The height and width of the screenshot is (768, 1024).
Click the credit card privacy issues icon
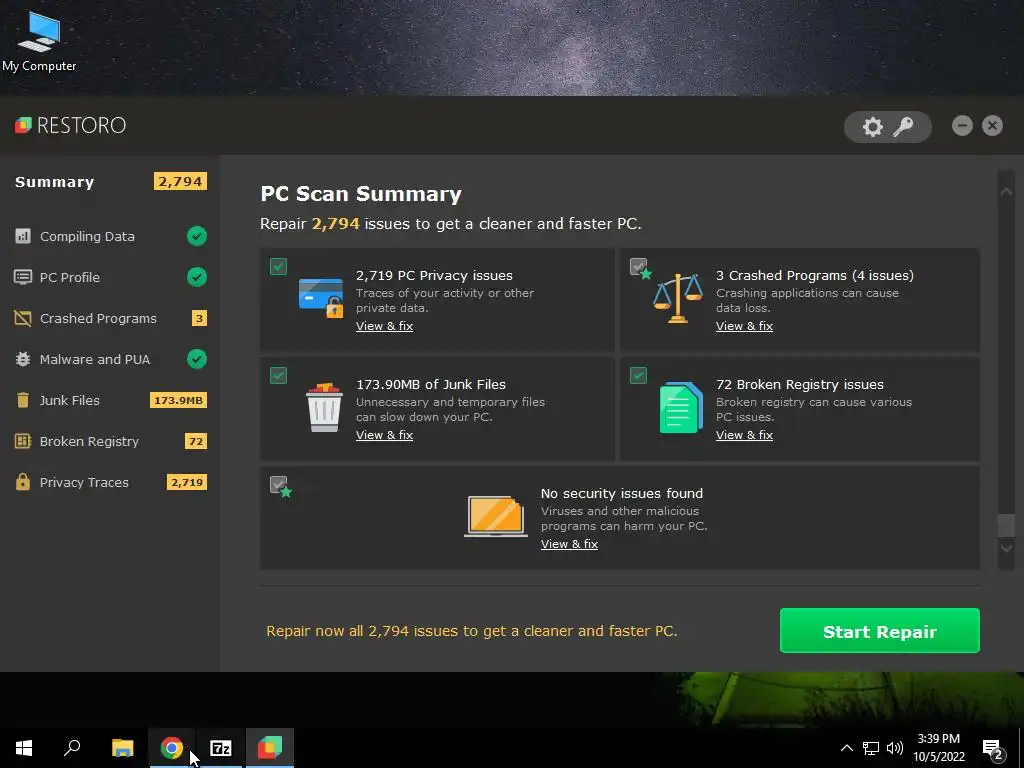point(321,298)
